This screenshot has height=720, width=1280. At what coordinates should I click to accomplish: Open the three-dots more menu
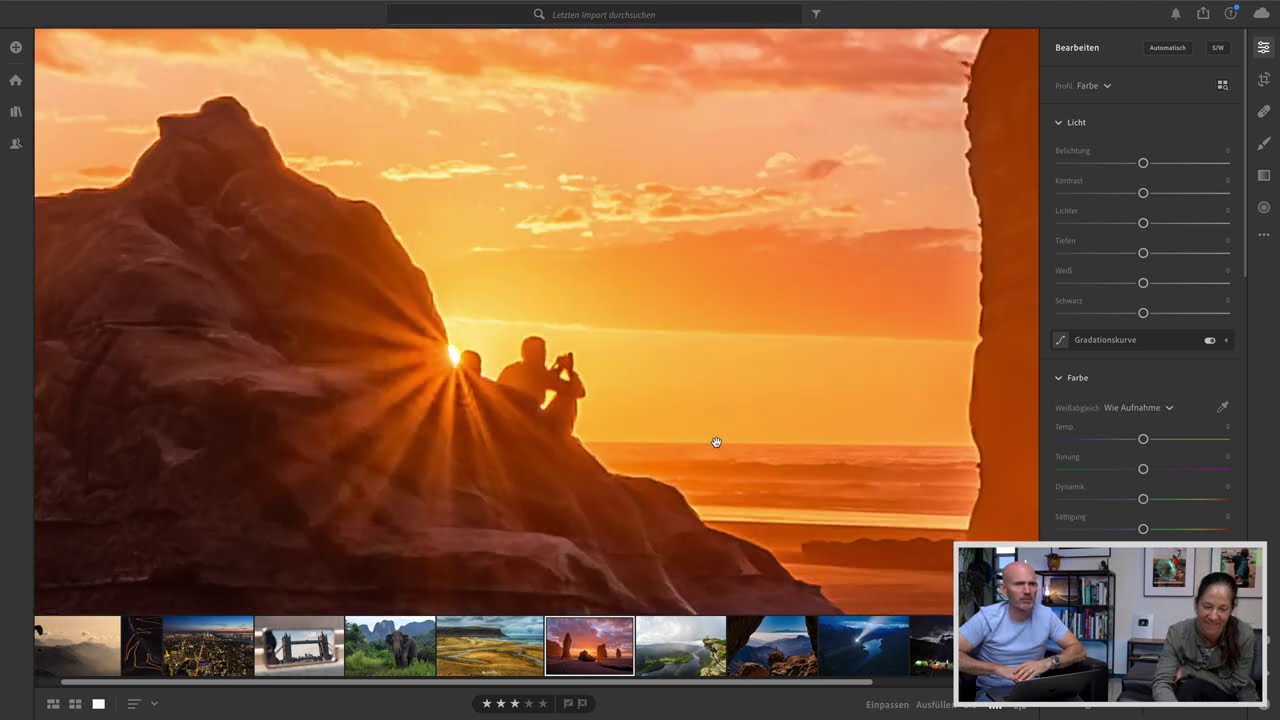[x=1264, y=235]
